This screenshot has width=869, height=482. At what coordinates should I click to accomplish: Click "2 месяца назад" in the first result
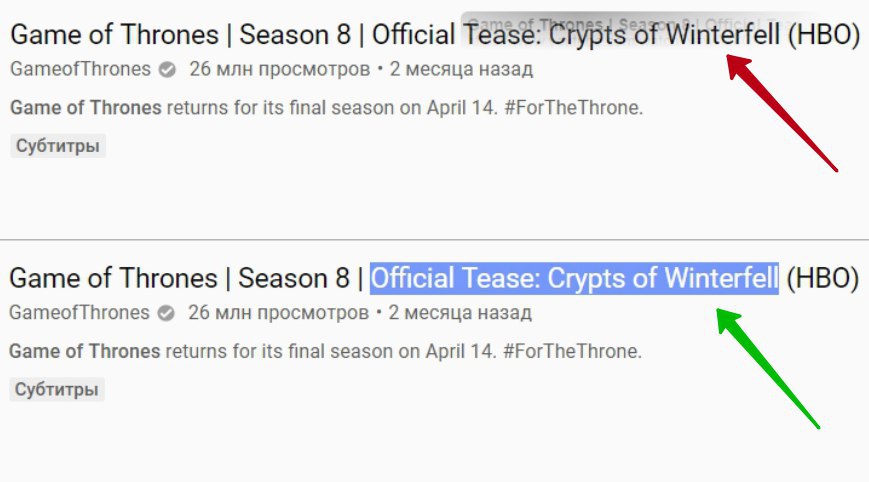(461, 70)
